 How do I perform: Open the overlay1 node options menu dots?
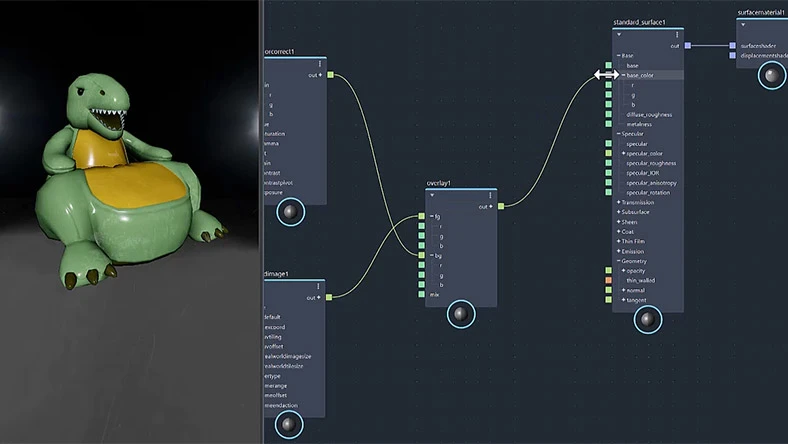pos(490,195)
